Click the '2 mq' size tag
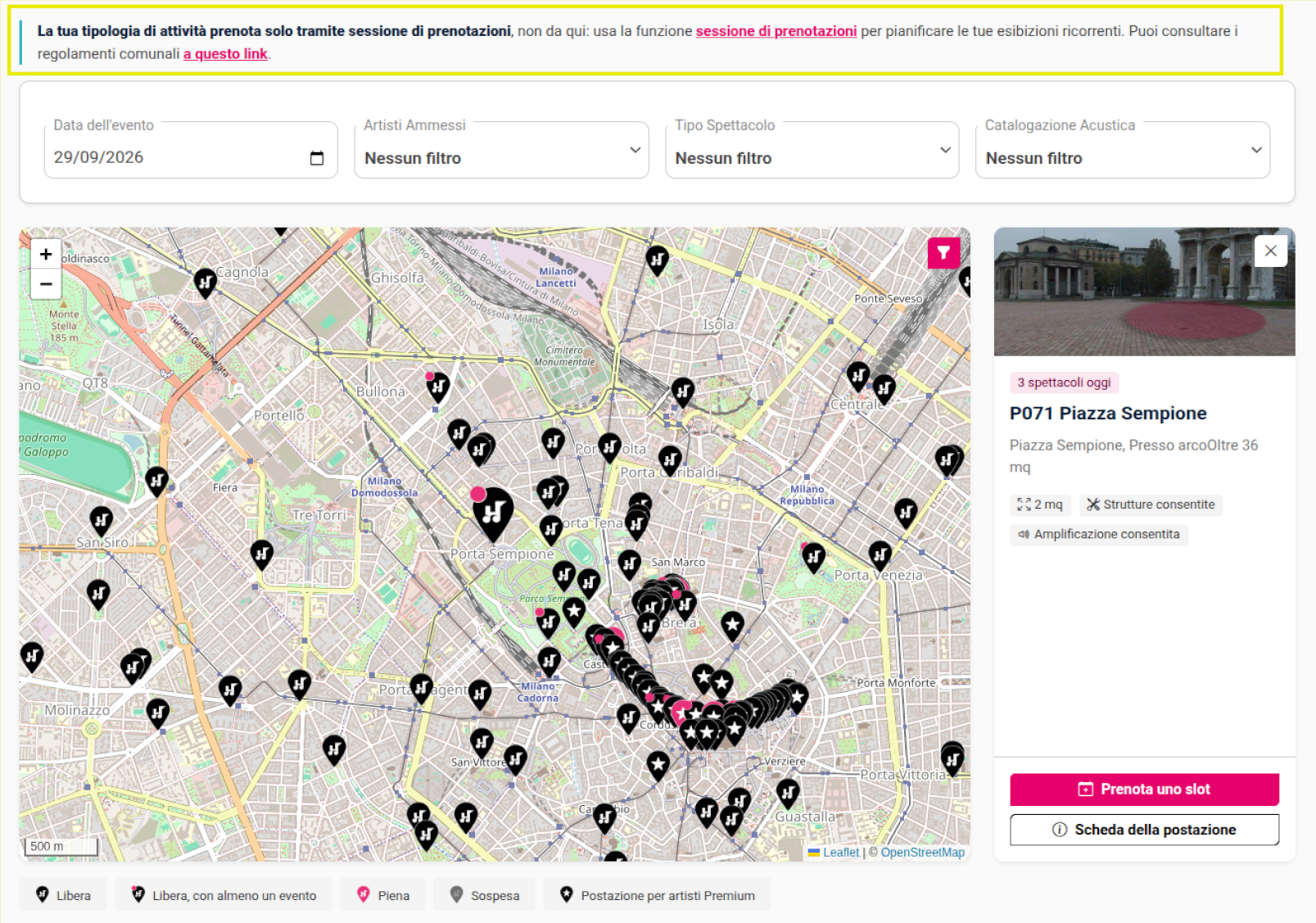This screenshot has width=1316, height=923. click(1040, 504)
